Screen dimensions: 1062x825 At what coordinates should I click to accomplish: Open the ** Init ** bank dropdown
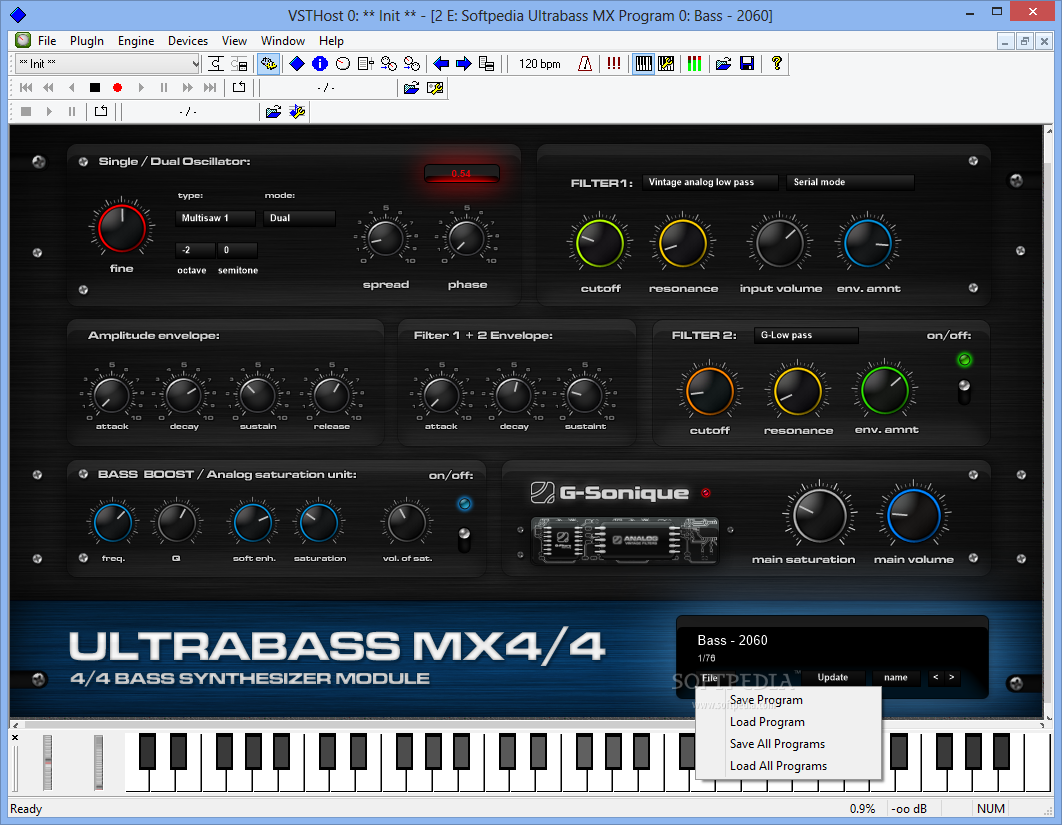click(x=108, y=64)
